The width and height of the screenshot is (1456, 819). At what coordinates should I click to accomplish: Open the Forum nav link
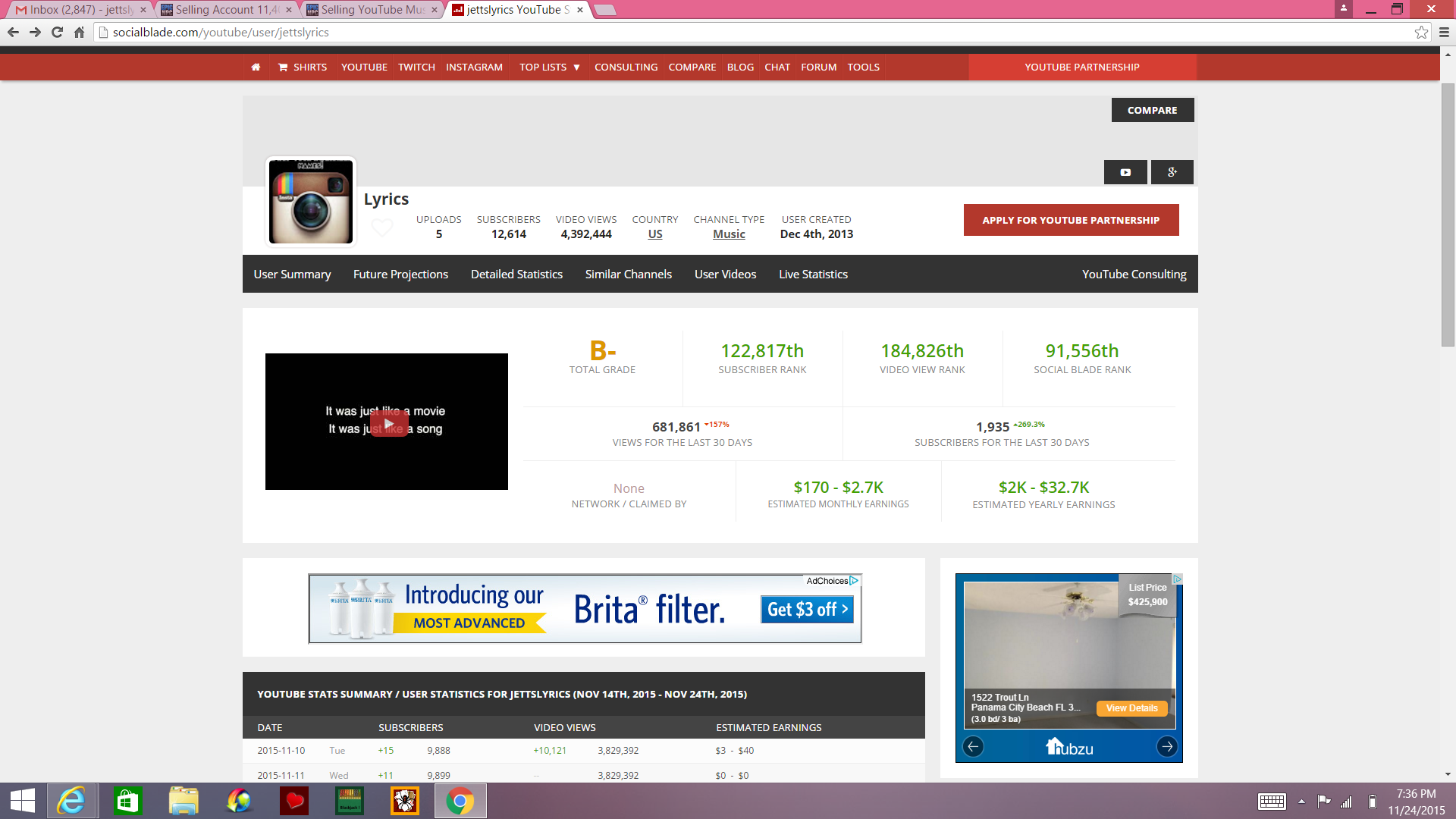(818, 67)
